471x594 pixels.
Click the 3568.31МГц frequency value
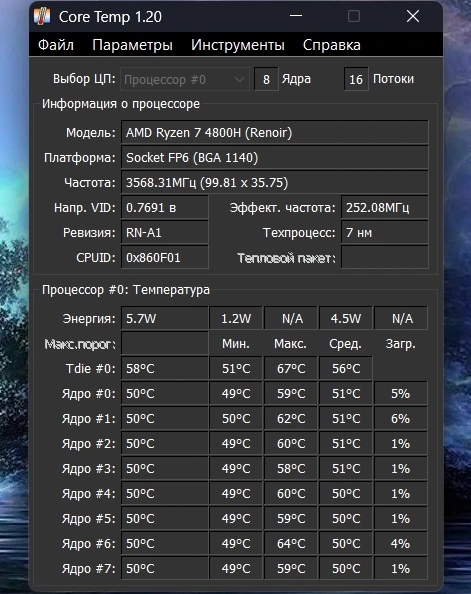click(x=275, y=183)
